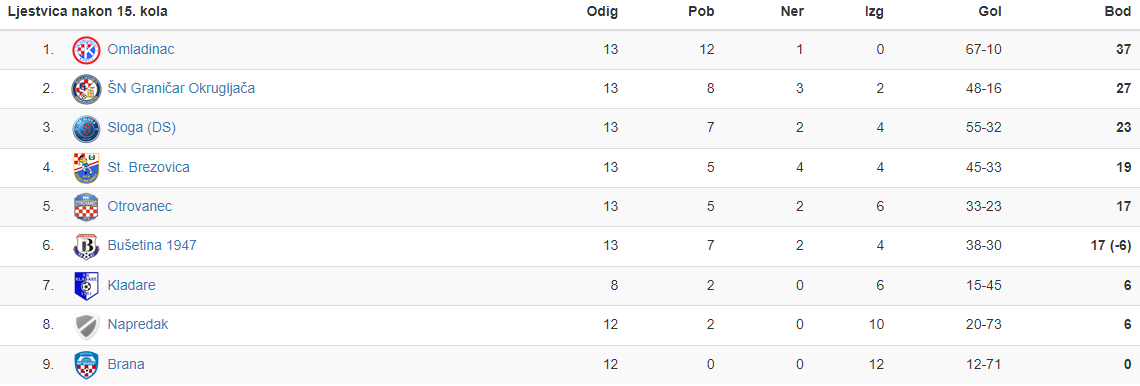Image resolution: width=1140 pixels, height=386 pixels.
Task: Click the Napredak grey shield icon
Action: 86,324
